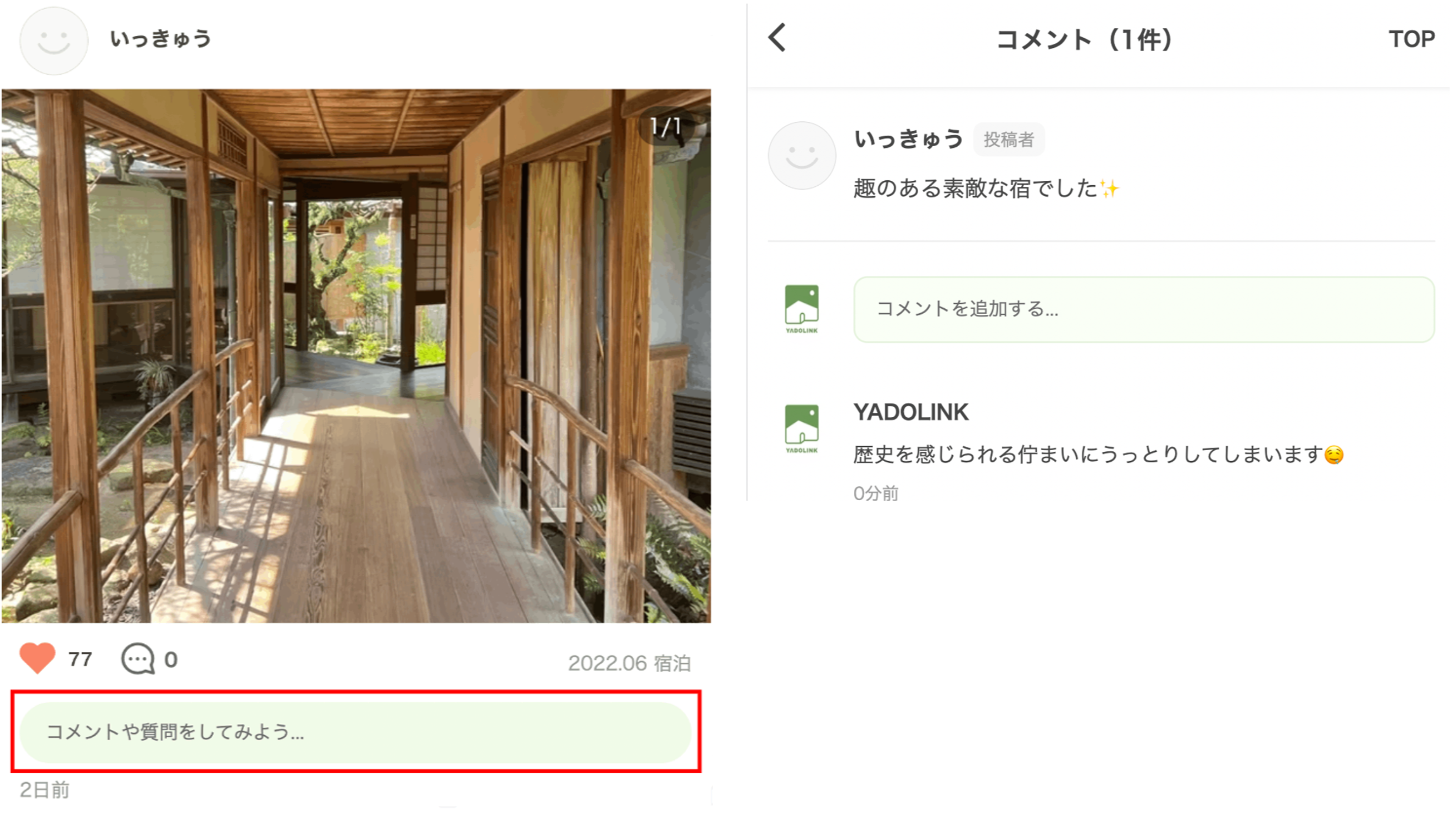Focus the コメントを追加する input
This screenshot has height=815, width=1456.
(1143, 309)
